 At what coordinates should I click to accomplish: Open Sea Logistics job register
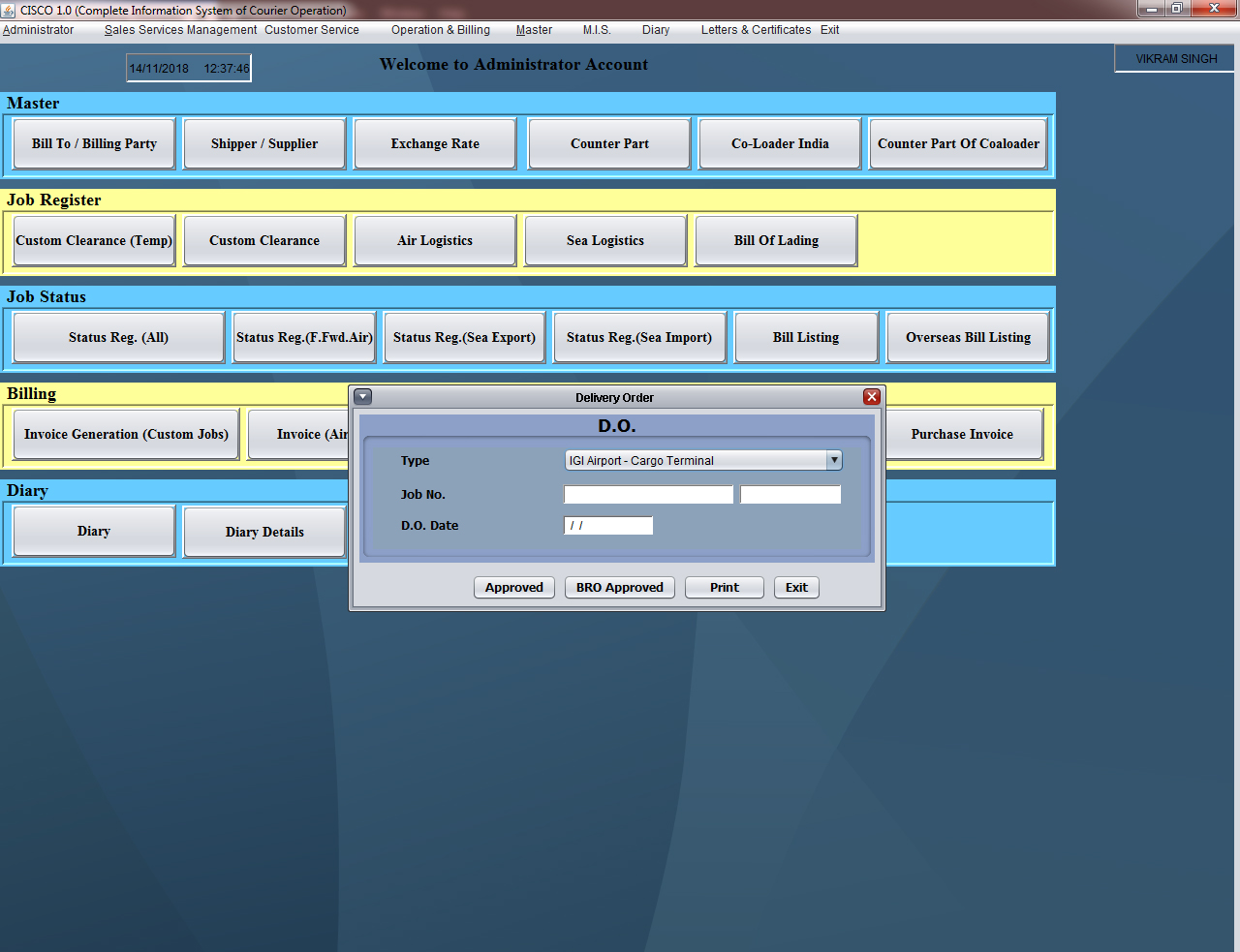click(605, 240)
